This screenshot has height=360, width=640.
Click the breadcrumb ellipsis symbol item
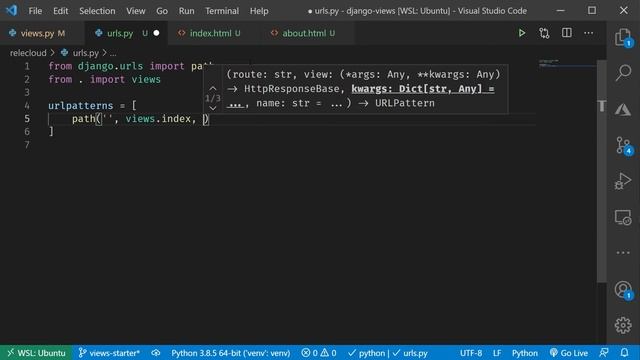tap(113, 53)
